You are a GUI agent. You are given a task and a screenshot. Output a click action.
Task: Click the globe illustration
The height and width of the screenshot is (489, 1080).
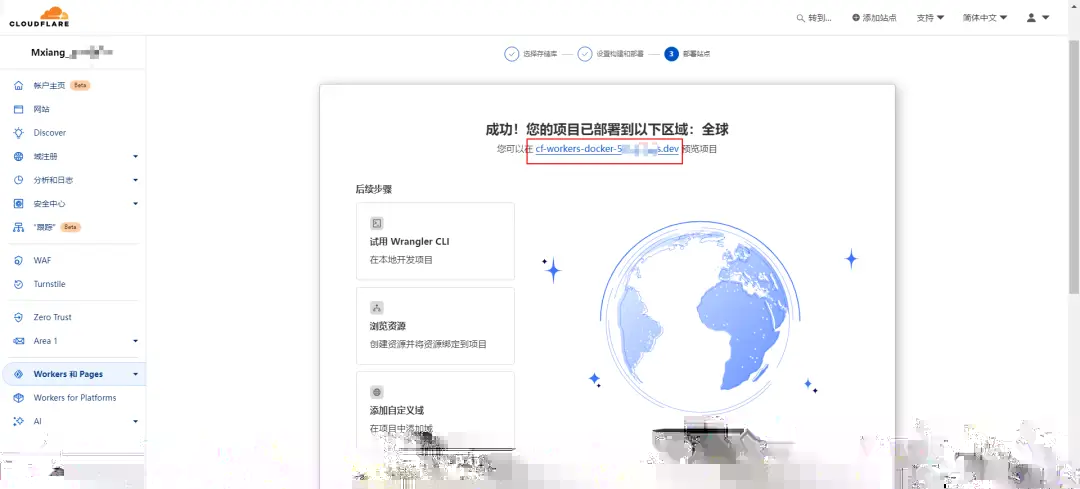click(x=700, y=320)
